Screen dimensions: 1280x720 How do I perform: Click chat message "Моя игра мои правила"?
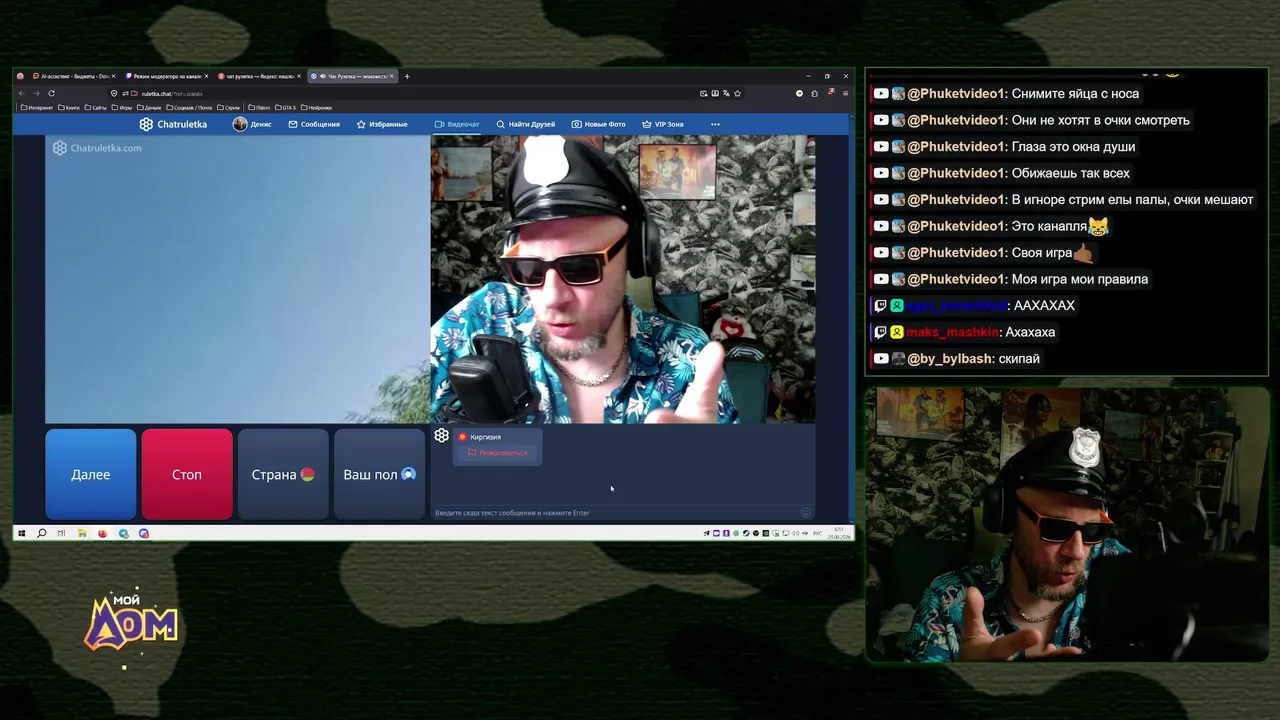click(1080, 279)
